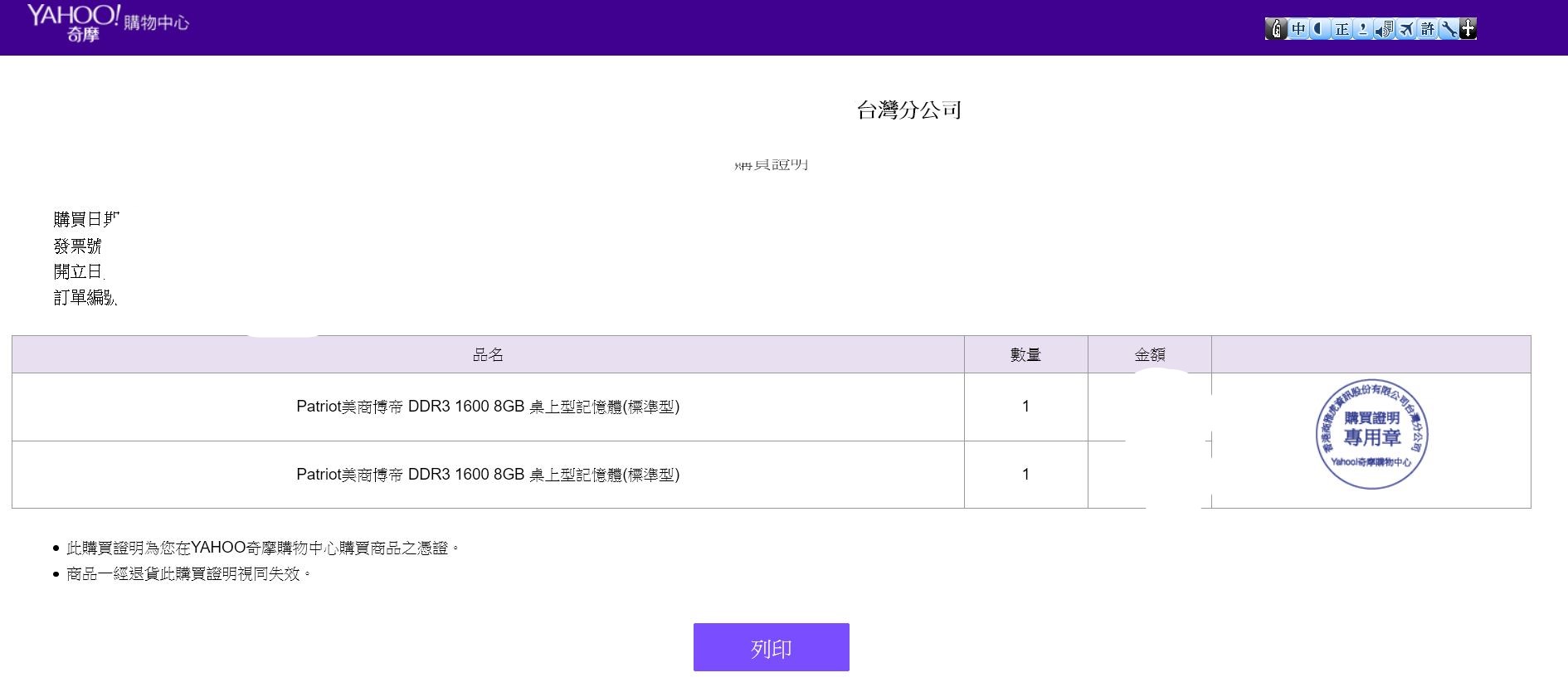Click note 此購買證明為您在YAHOO奇摩購物中心購買商品之憑證
The image size is (1568, 697).
[x=262, y=548]
